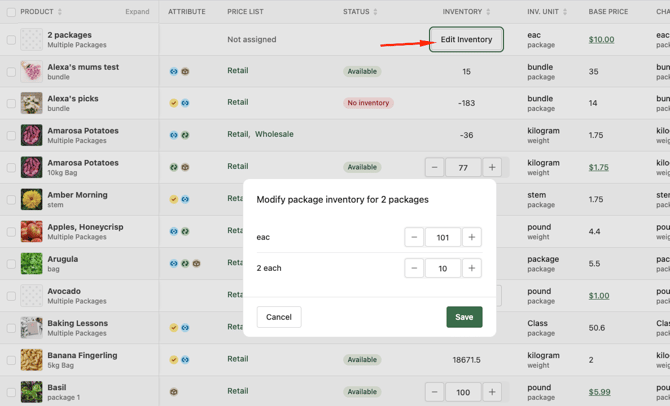Click the Edit Inventory button

pos(466,40)
